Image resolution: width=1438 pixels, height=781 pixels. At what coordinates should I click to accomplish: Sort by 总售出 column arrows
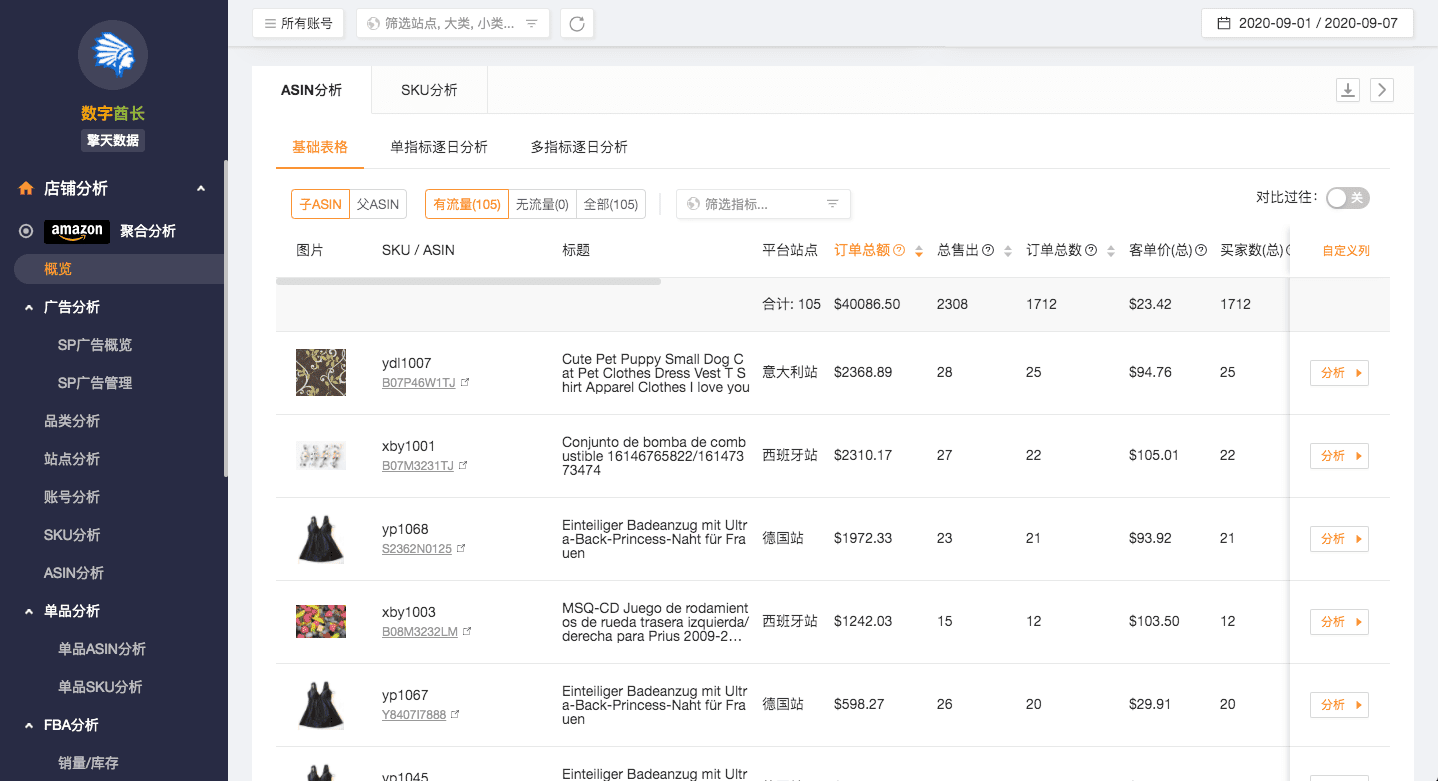click(1008, 251)
